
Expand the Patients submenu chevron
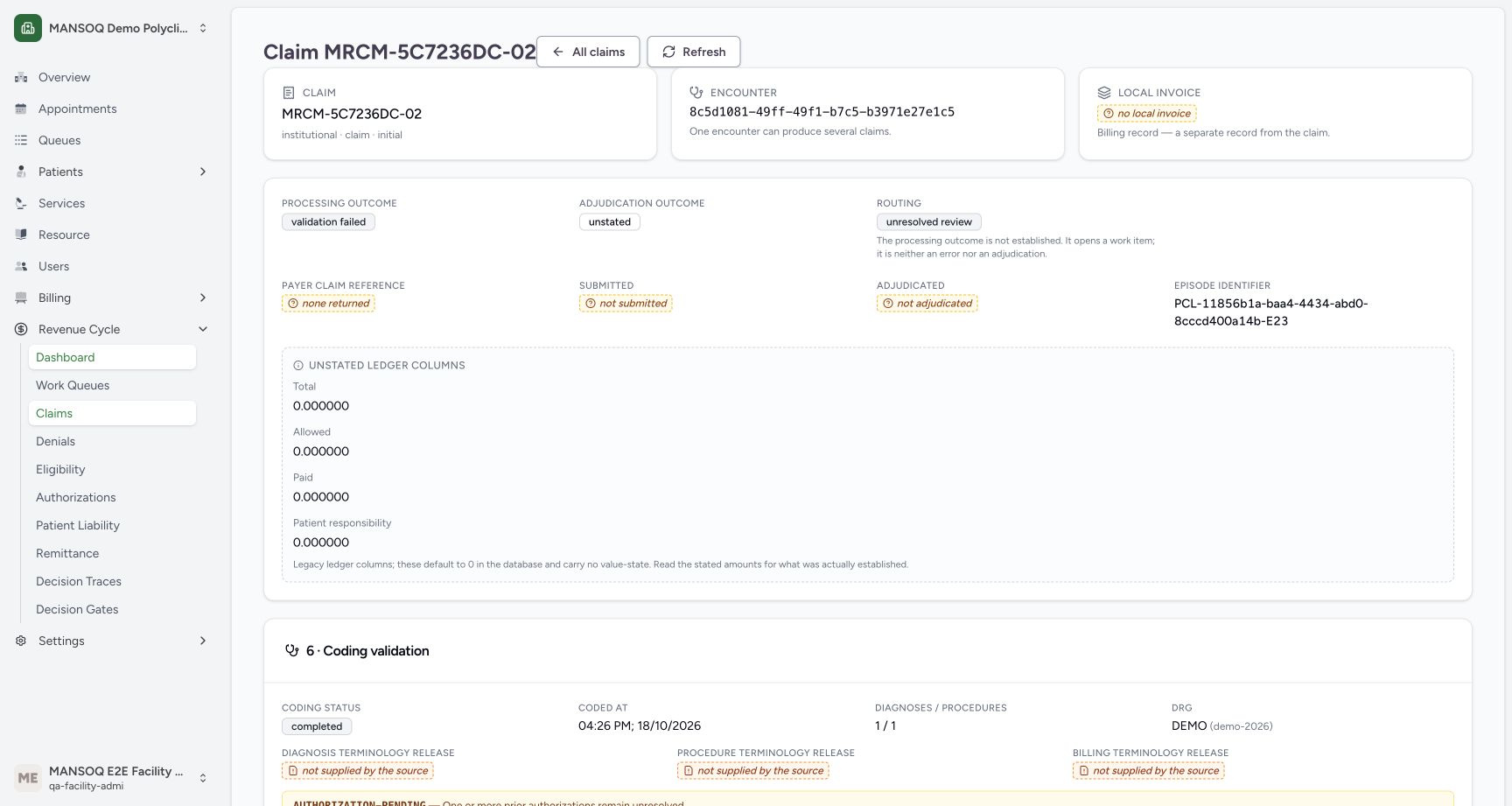(203, 172)
